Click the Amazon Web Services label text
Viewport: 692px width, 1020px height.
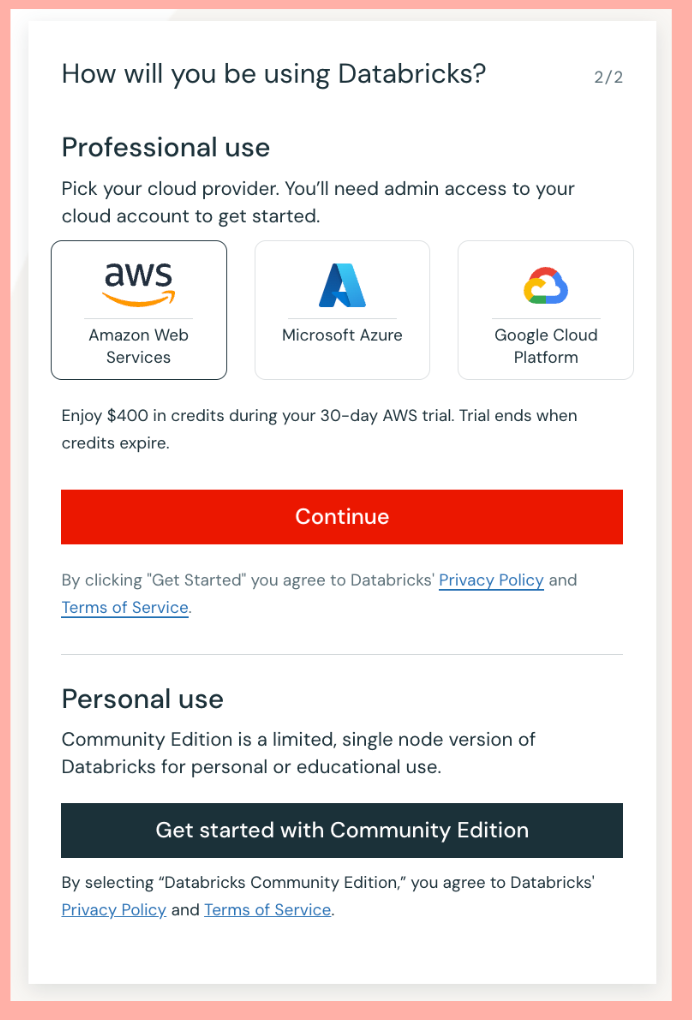[138, 345]
